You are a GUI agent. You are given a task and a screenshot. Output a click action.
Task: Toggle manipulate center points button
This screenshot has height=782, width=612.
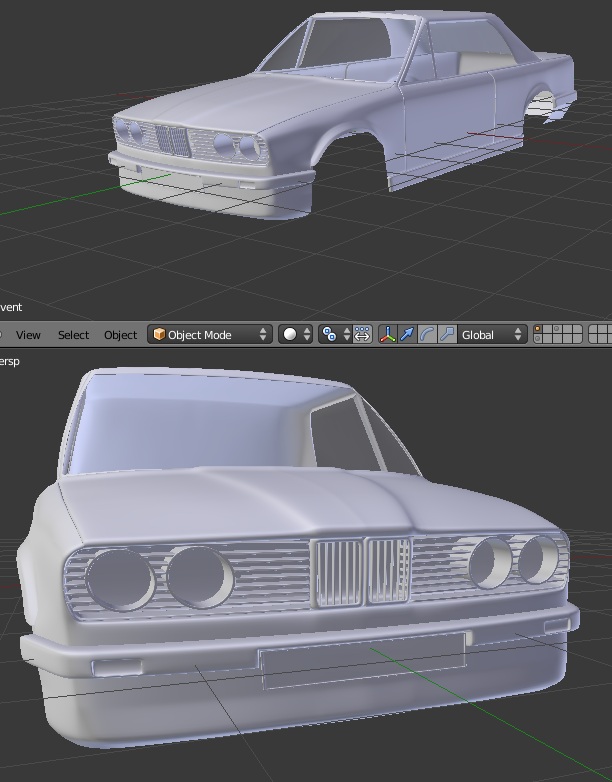pyautogui.click(x=362, y=334)
